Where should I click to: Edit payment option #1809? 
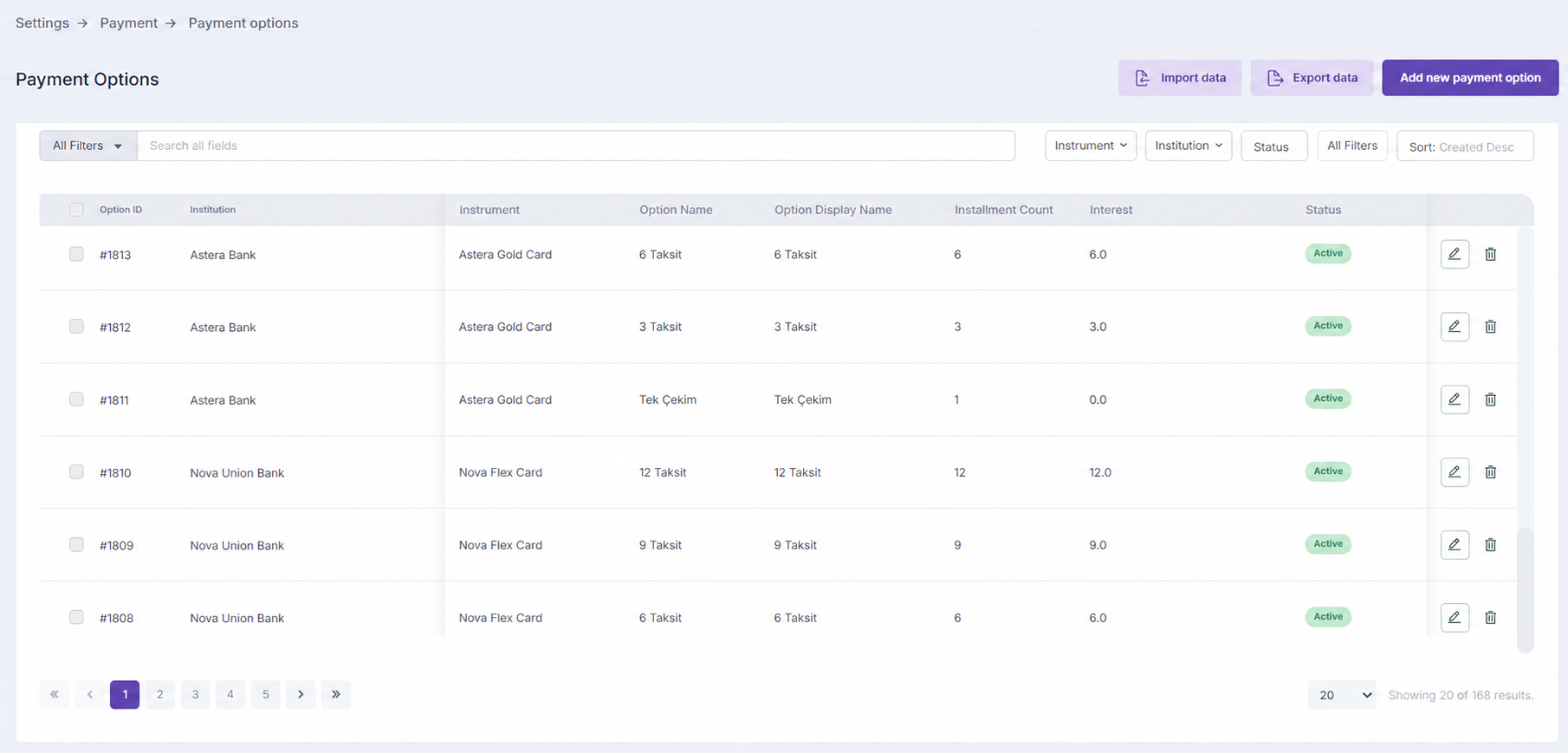point(1455,545)
